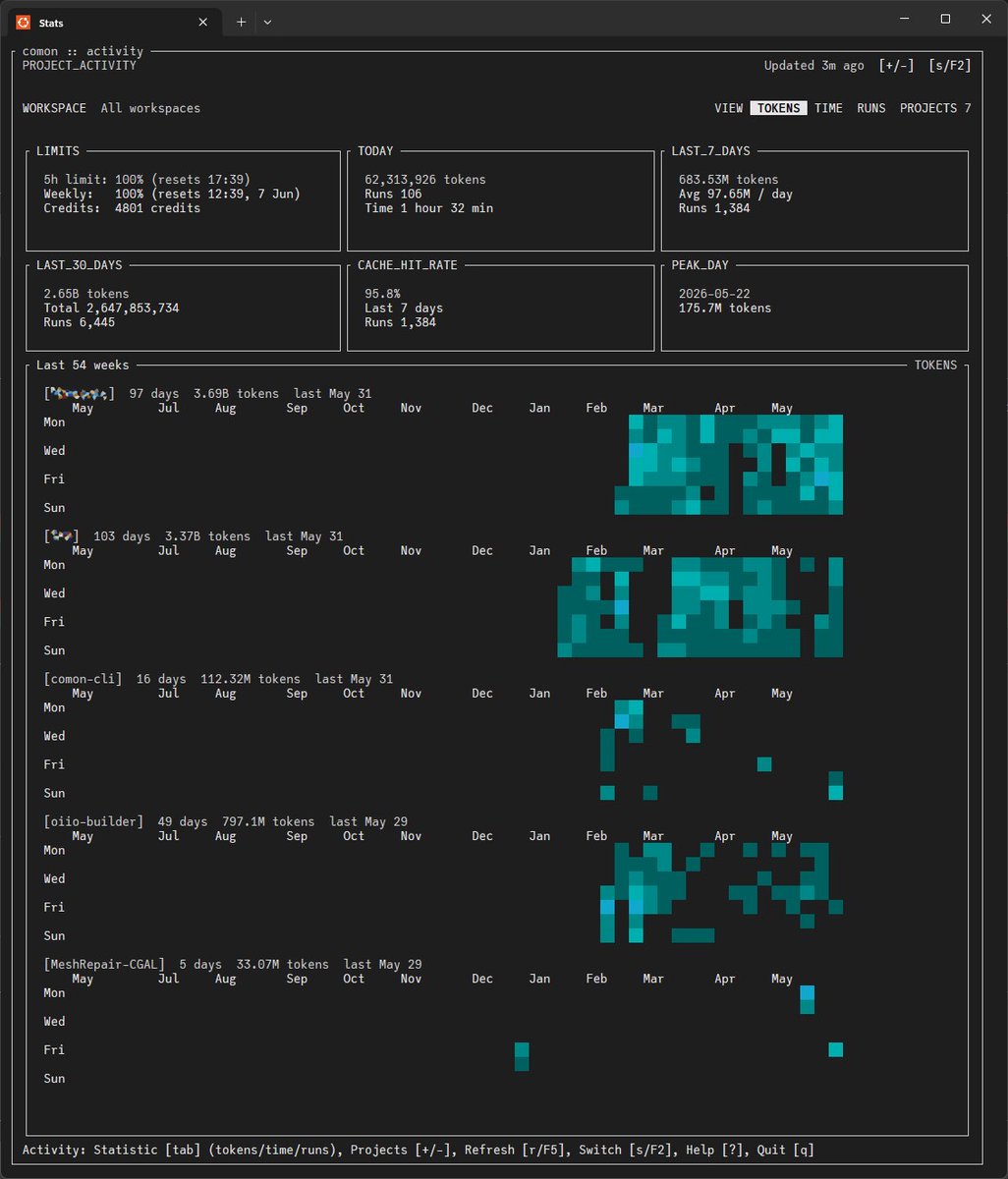Click the 'Updated 3m ago' status text
Viewport: 1008px width, 1179px height.
[x=814, y=66]
